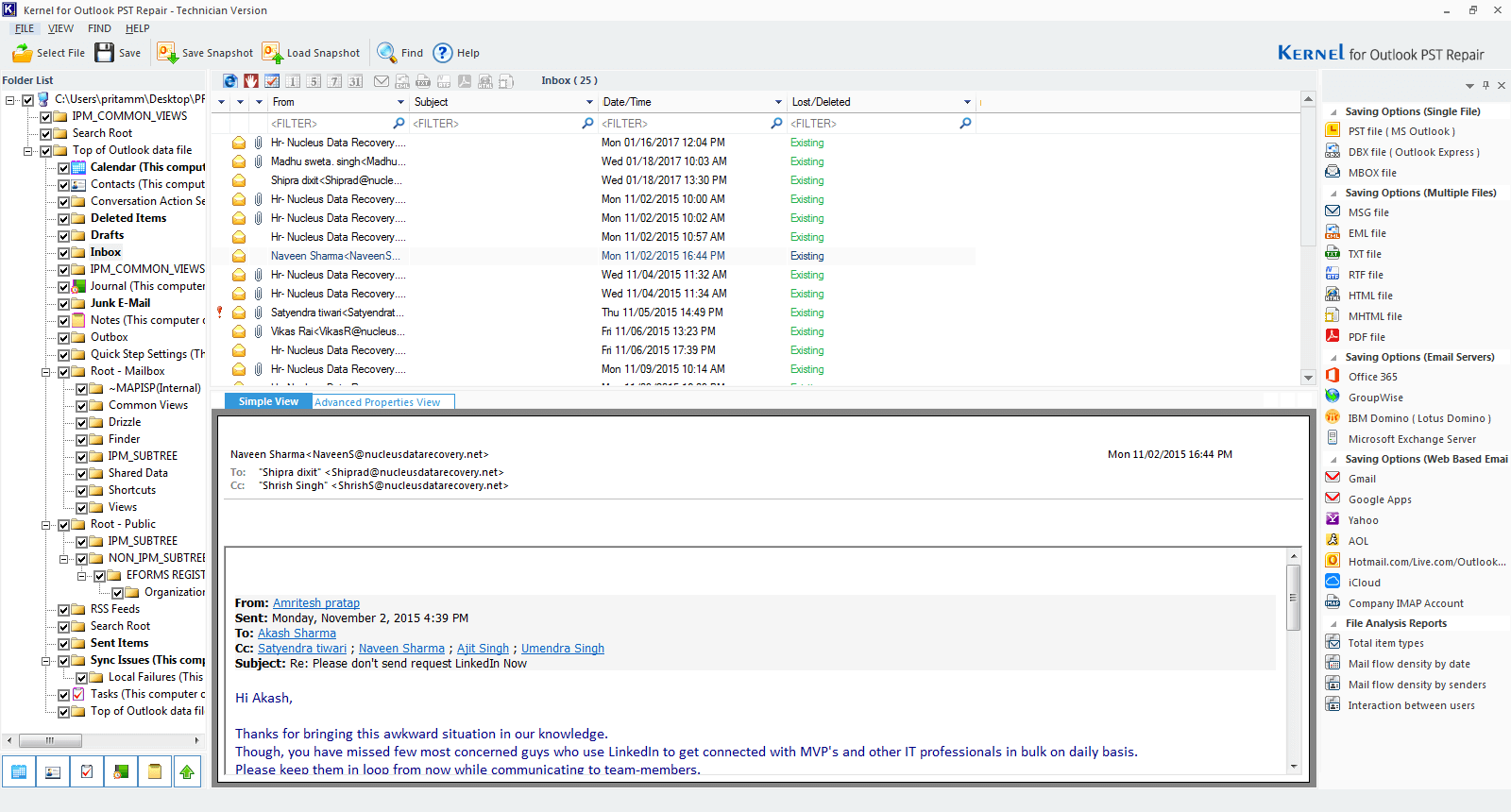The width and height of the screenshot is (1511, 812).
Task: Open the Subject column dropdown arrow
Action: coord(589,102)
